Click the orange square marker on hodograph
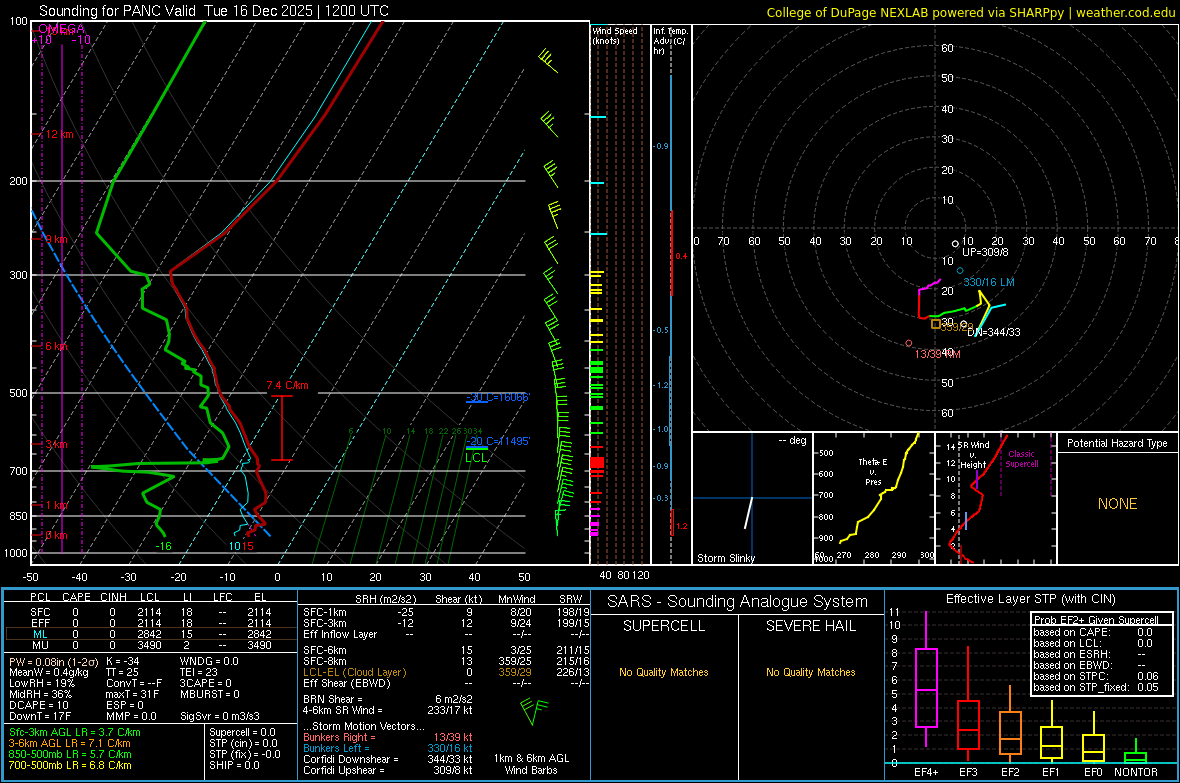Viewport: 1180px width, 783px height. coord(936,324)
